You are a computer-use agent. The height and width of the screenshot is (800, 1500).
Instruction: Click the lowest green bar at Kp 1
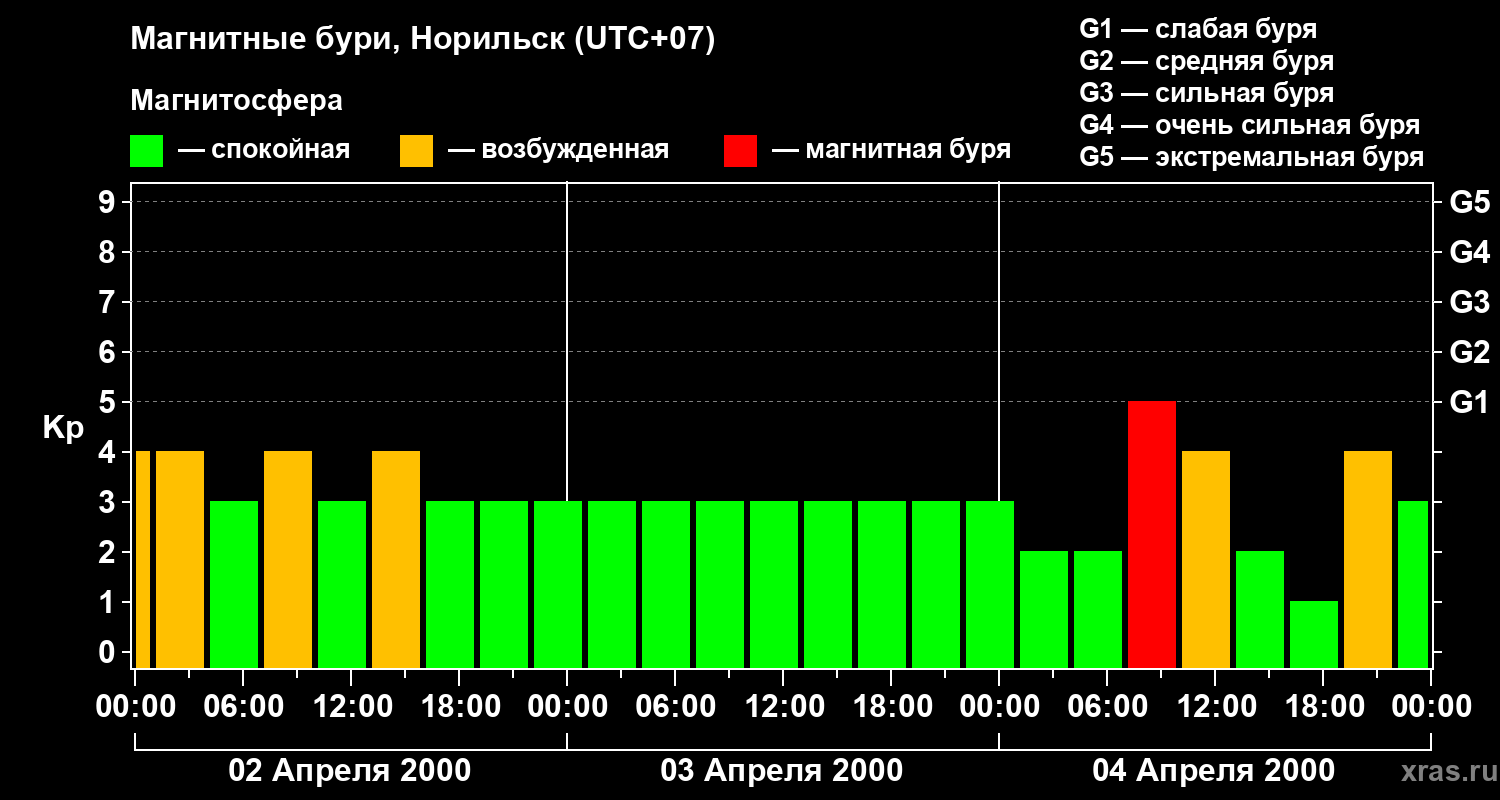(1314, 634)
